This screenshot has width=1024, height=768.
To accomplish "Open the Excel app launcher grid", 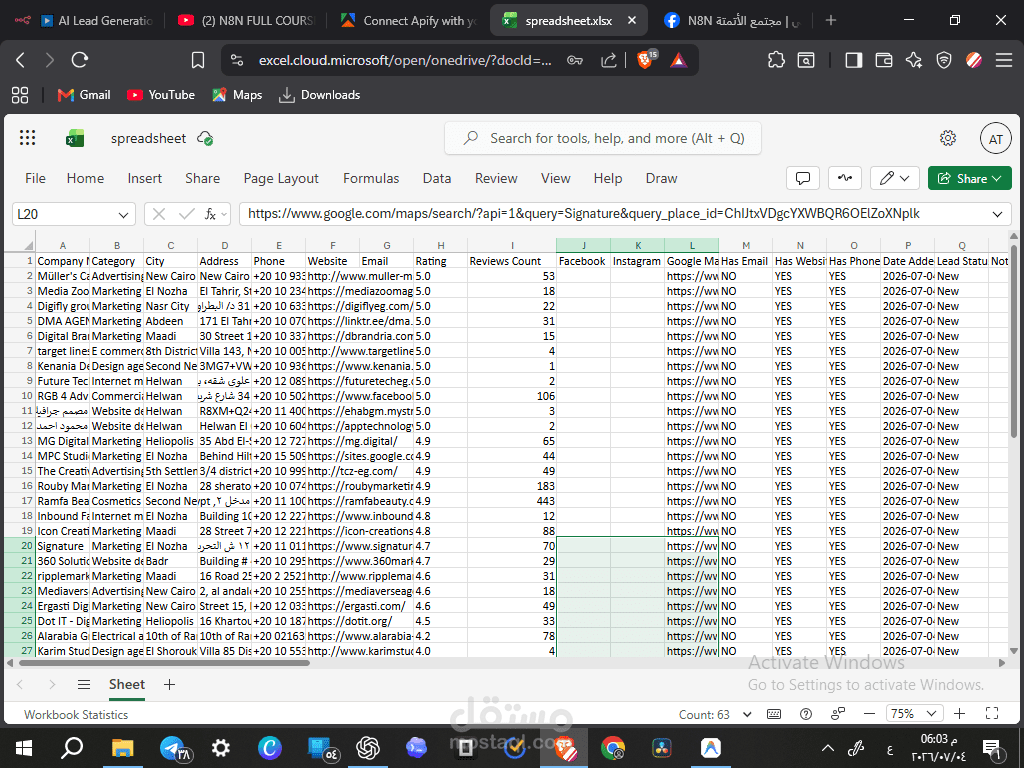I will click(x=27, y=138).
